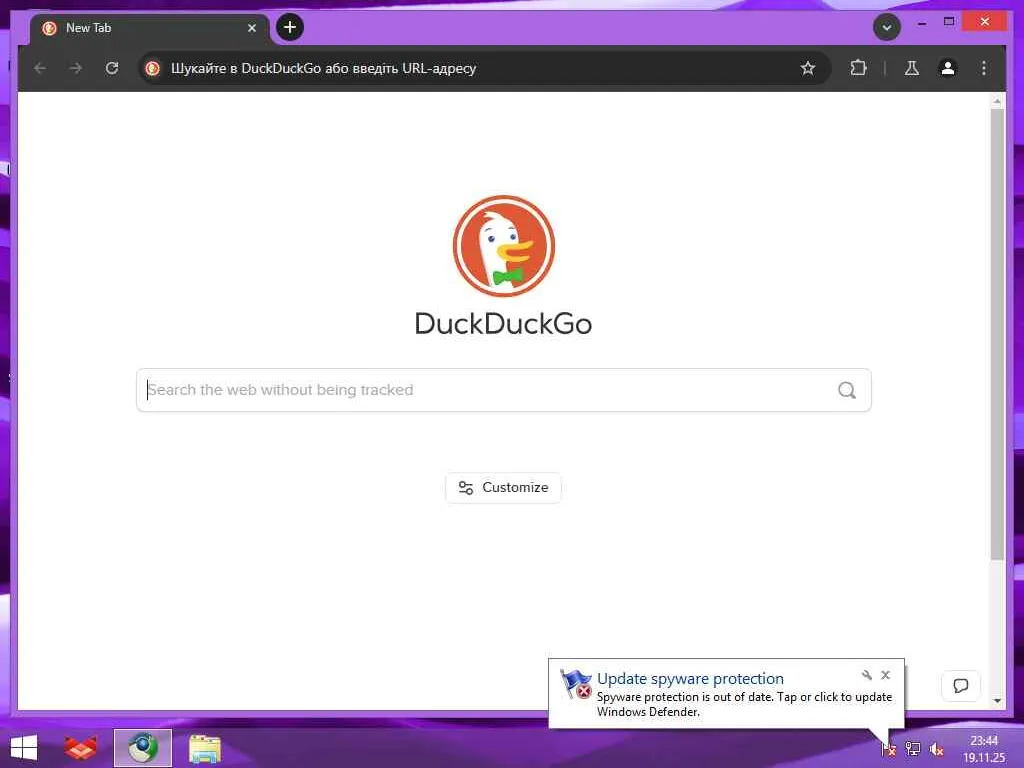Open notification settings wrench icon
Screen dimensions: 1024x768
tap(867, 675)
